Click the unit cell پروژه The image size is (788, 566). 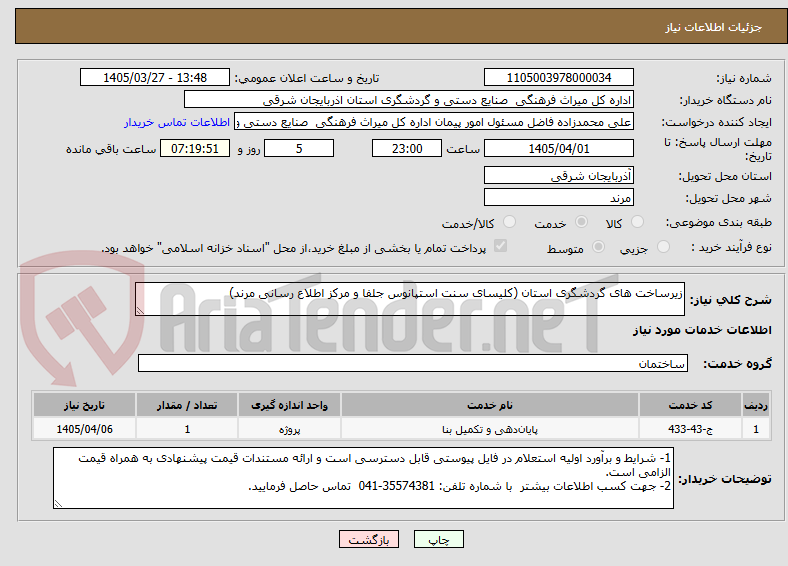click(289, 429)
